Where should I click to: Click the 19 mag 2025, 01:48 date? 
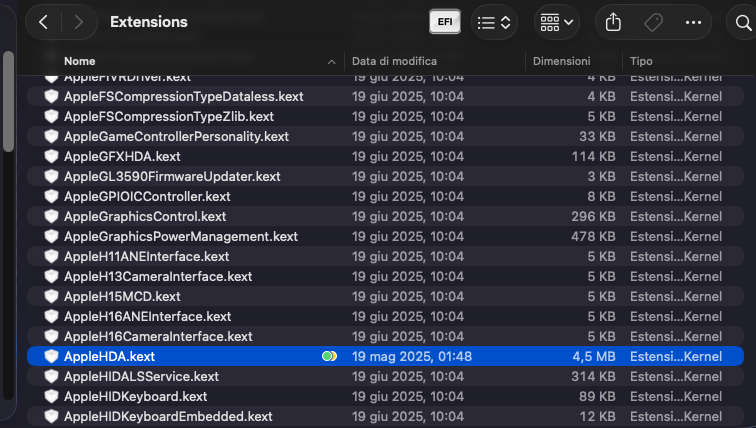412,357
